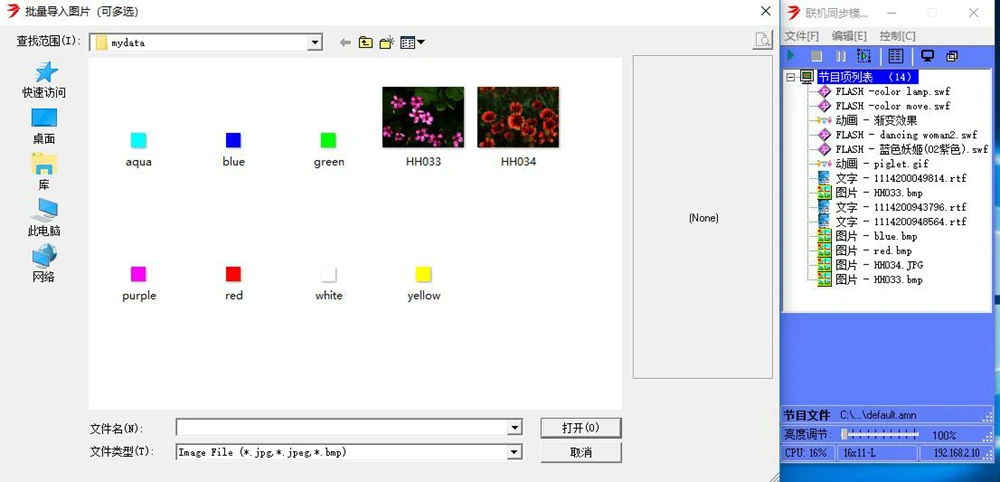Click the 取消 button
Image resolution: width=1000 pixels, height=482 pixels.
point(580,452)
